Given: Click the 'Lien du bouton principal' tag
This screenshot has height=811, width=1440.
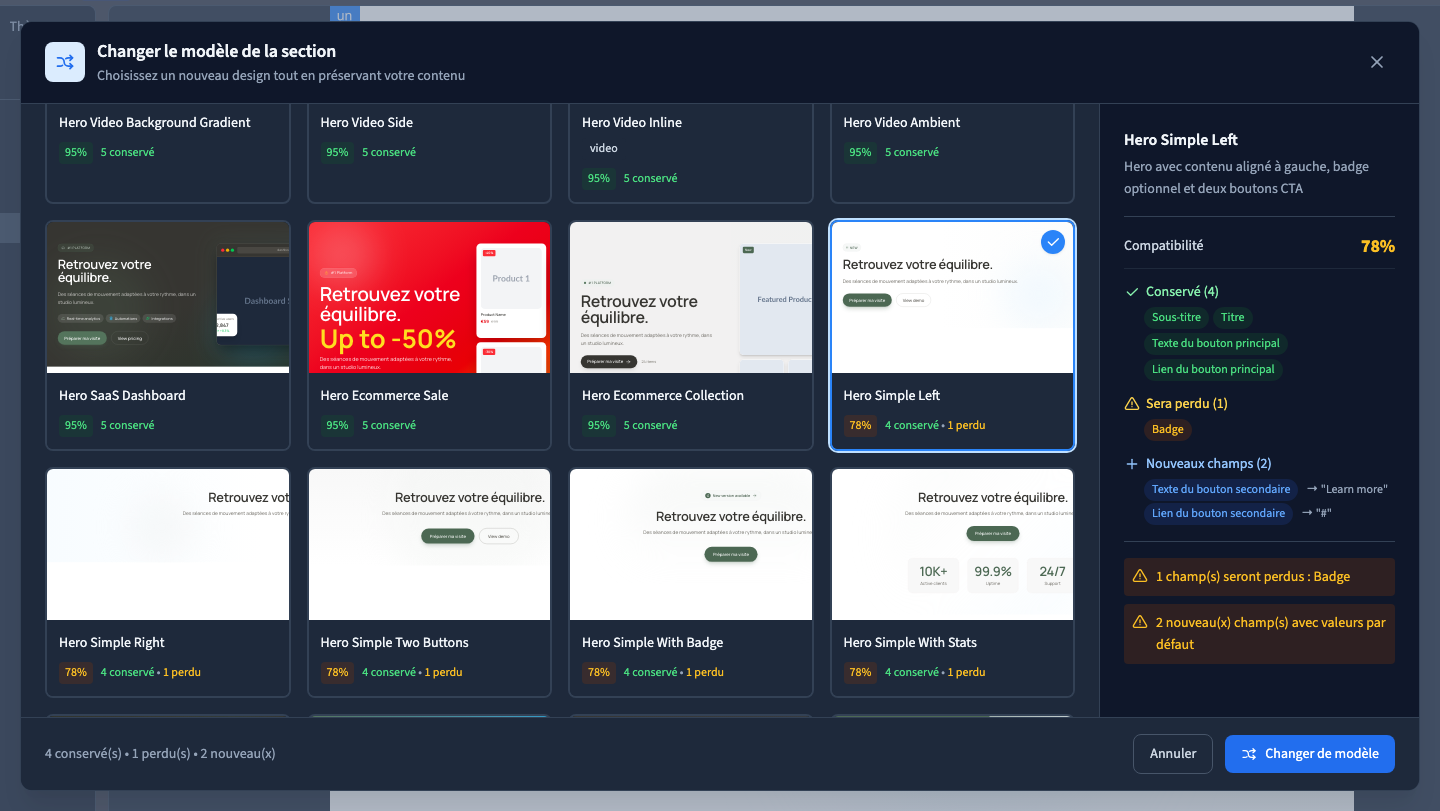Looking at the screenshot, I should click(1213, 369).
